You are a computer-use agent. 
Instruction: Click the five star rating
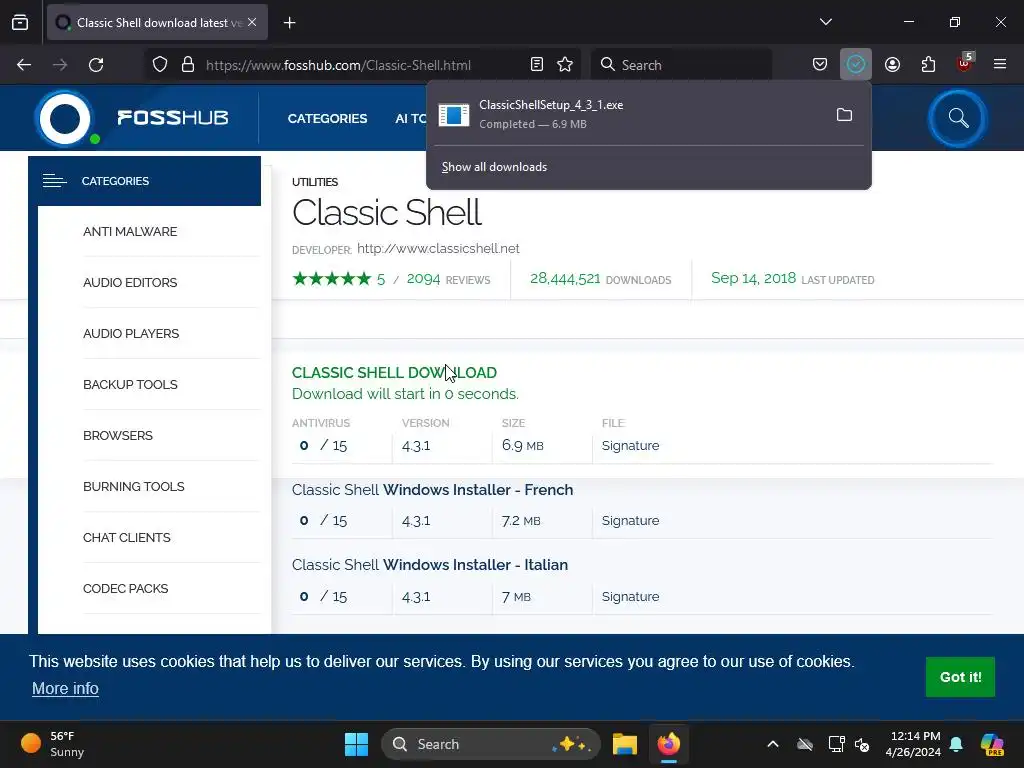click(332, 280)
